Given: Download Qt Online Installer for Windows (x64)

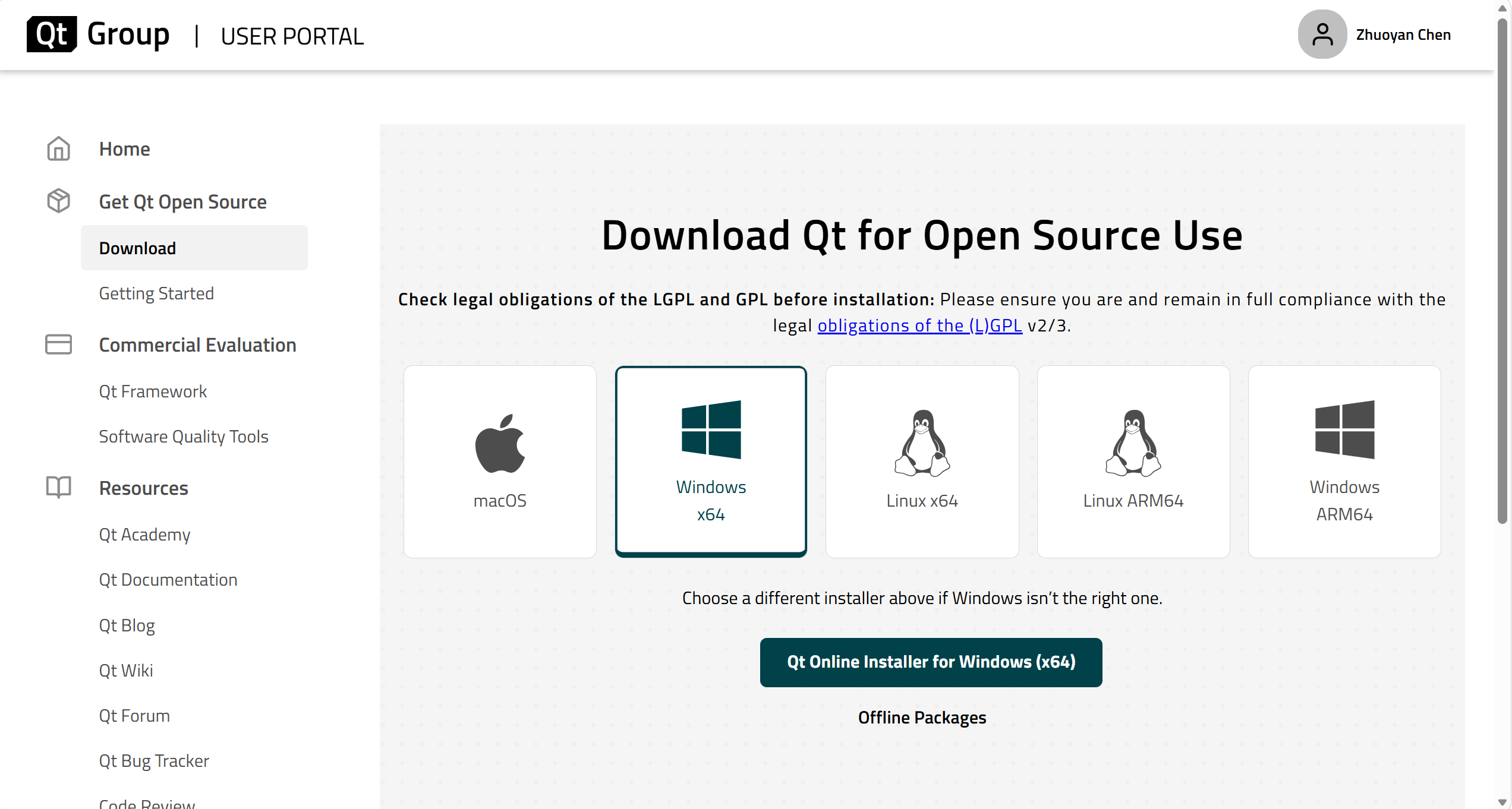Looking at the screenshot, I should (931, 662).
